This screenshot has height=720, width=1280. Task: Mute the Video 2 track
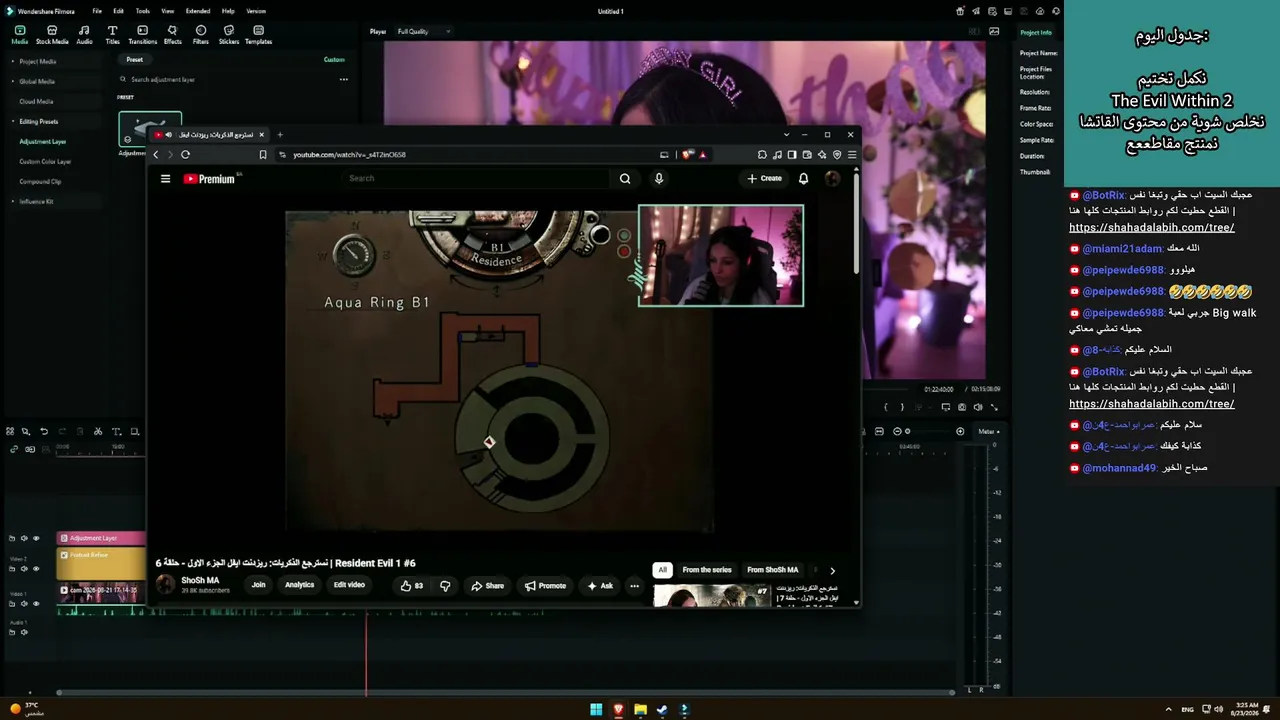pyautogui.click(x=24, y=569)
